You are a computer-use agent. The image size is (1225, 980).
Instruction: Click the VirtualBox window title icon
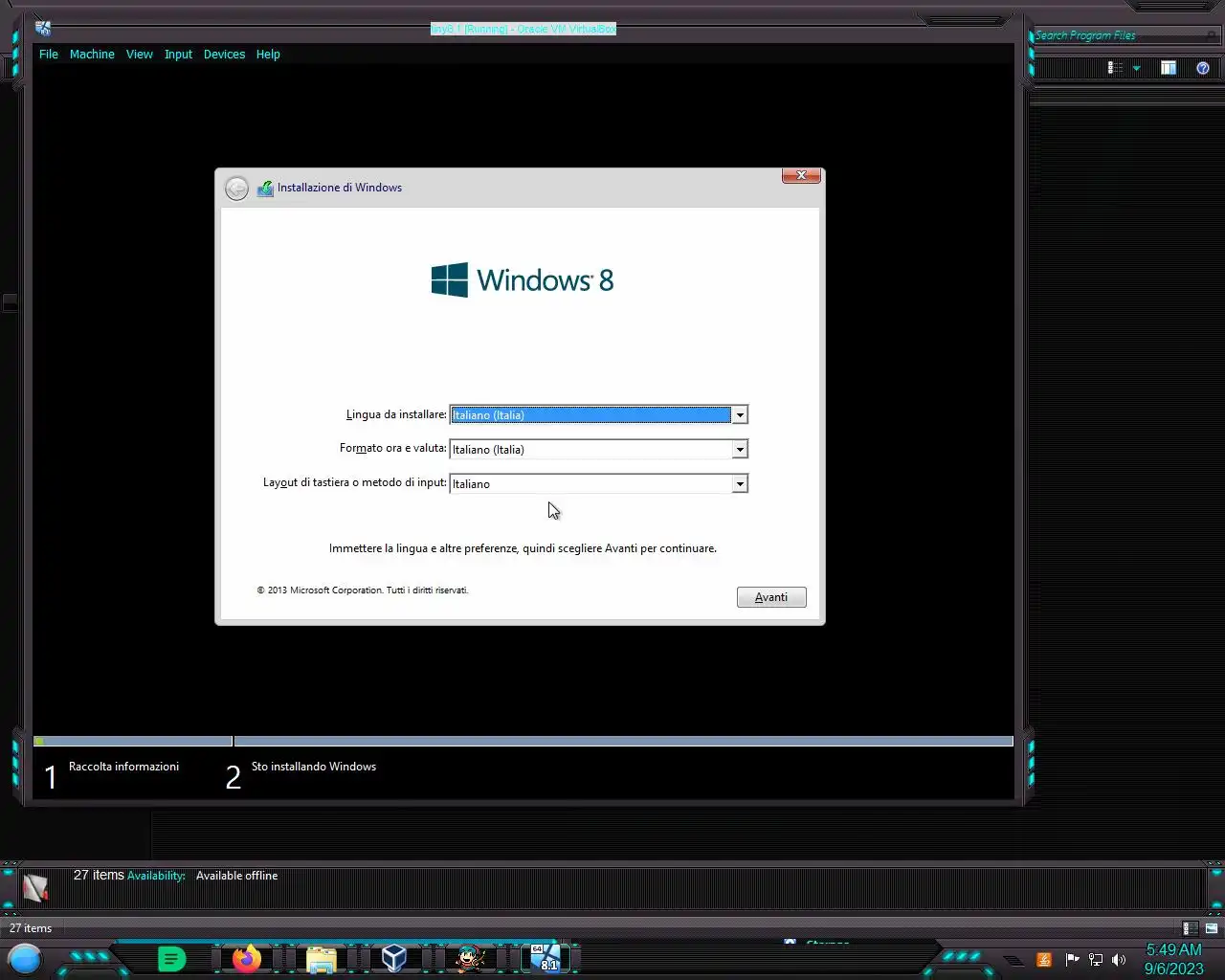[x=43, y=28]
